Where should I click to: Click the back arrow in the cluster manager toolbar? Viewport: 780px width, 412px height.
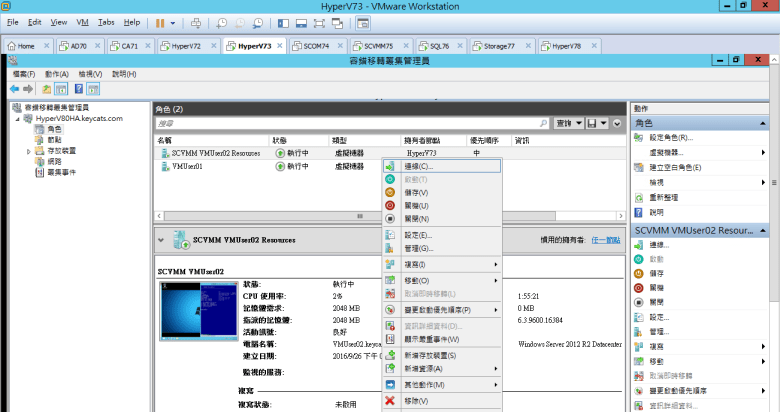pos(14,89)
